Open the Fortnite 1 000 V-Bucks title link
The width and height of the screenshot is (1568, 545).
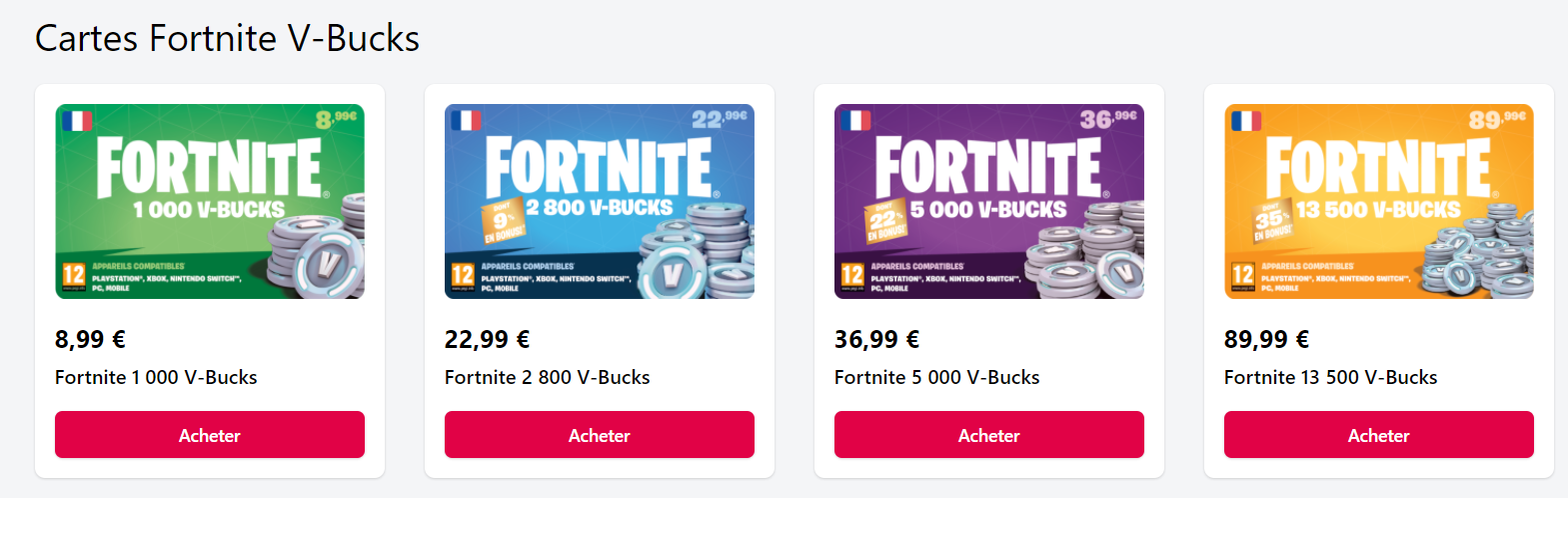tap(156, 377)
